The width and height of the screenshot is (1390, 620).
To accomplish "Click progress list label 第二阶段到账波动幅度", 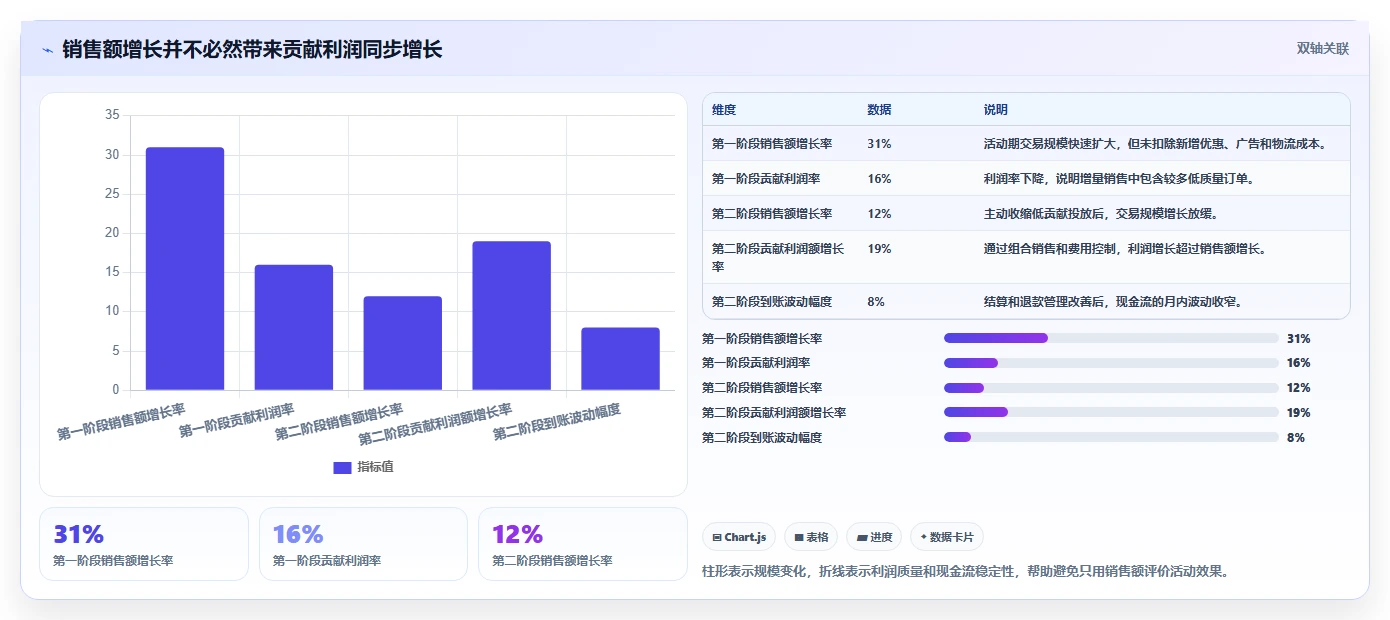I will [762, 438].
